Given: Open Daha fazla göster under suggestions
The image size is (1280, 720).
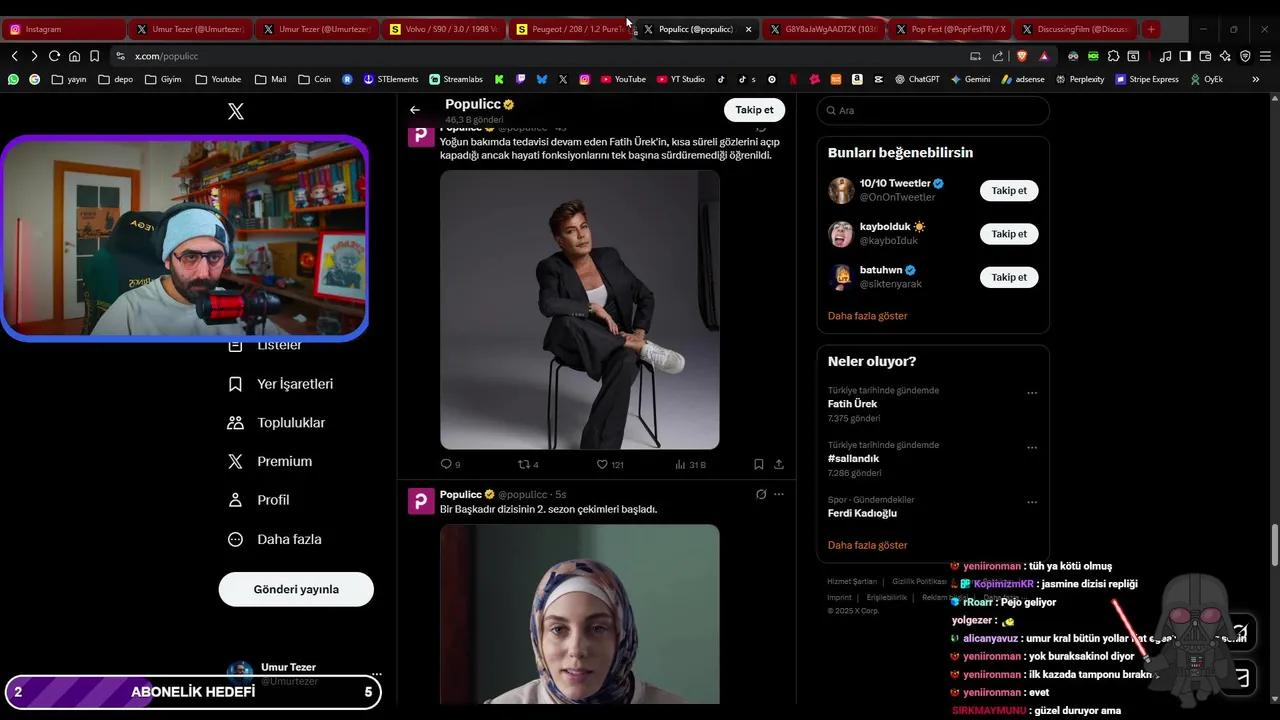Looking at the screenshot, I should [x=867, y=316].
